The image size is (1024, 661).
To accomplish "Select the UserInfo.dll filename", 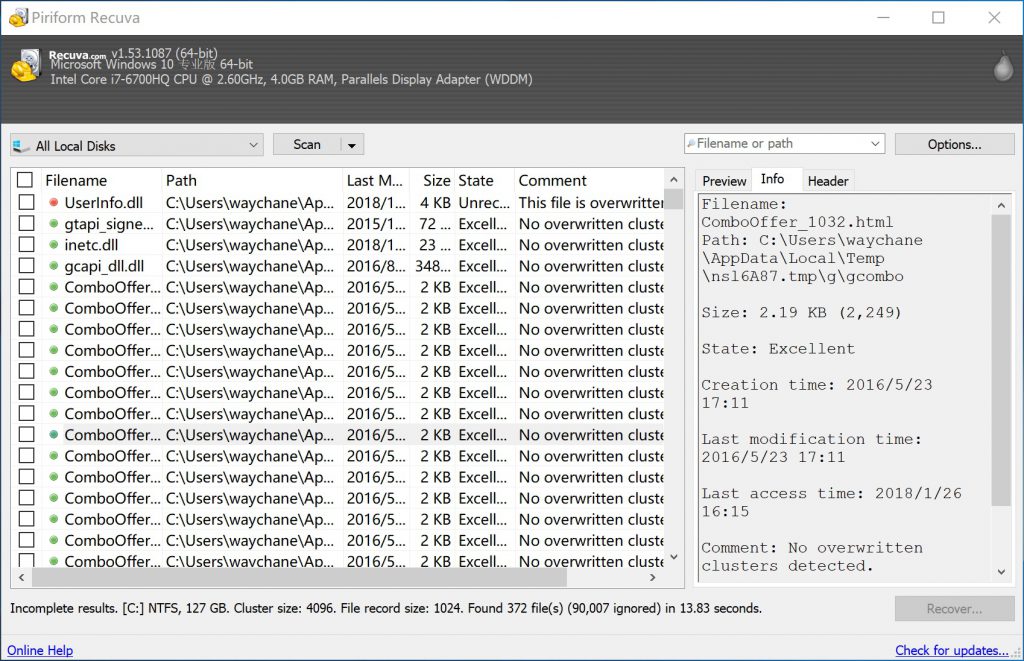I will point(103,202).
